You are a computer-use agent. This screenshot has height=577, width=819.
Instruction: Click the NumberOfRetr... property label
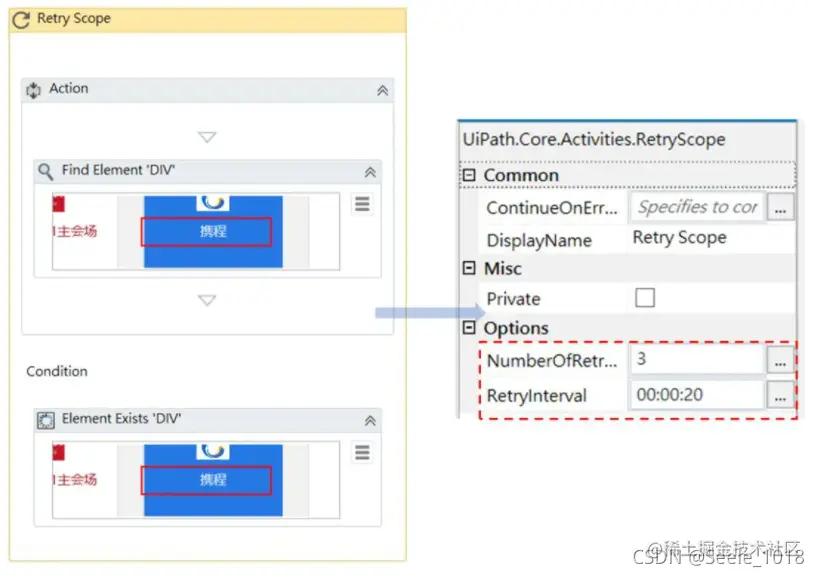pyautogui.click(x=552, y=360)
